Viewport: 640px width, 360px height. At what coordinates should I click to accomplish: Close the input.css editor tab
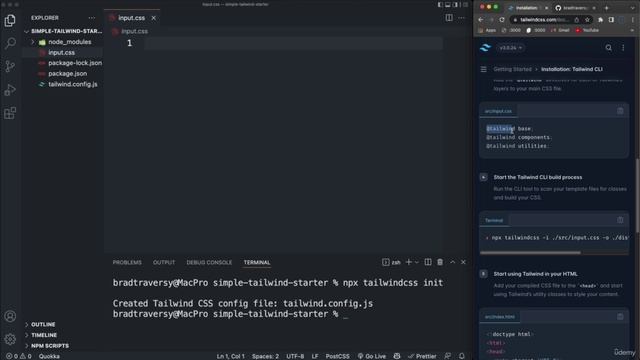pyautogui.click(x=153, y=18)
